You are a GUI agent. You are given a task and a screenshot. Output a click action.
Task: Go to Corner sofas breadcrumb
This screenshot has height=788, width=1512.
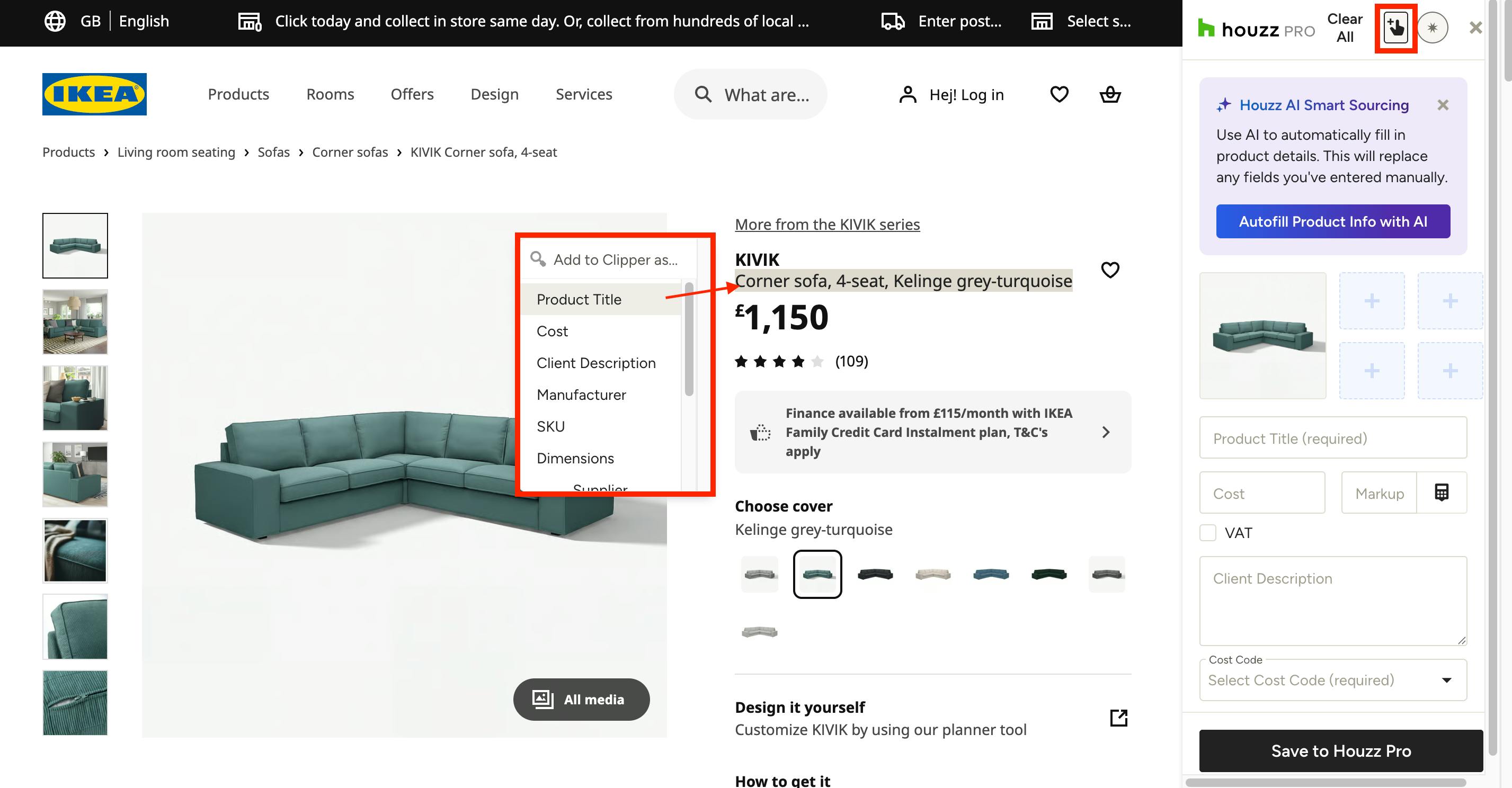pos(350,152)
